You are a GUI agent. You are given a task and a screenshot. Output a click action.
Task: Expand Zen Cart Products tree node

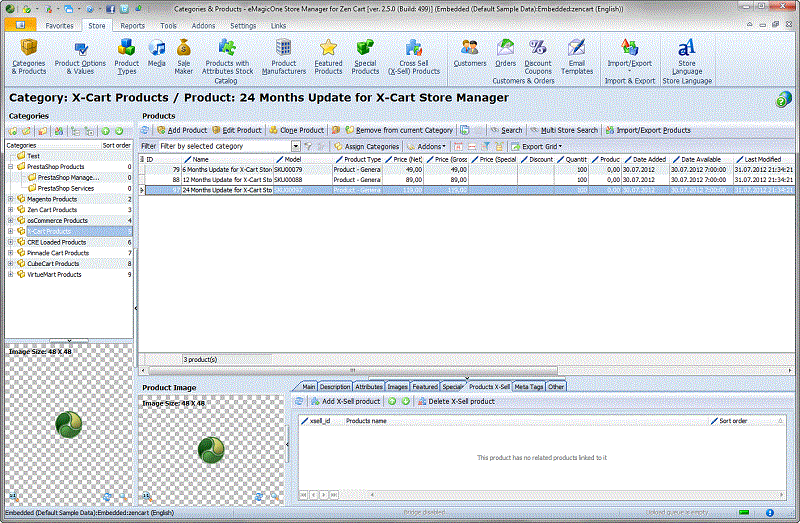pos(10,210)
